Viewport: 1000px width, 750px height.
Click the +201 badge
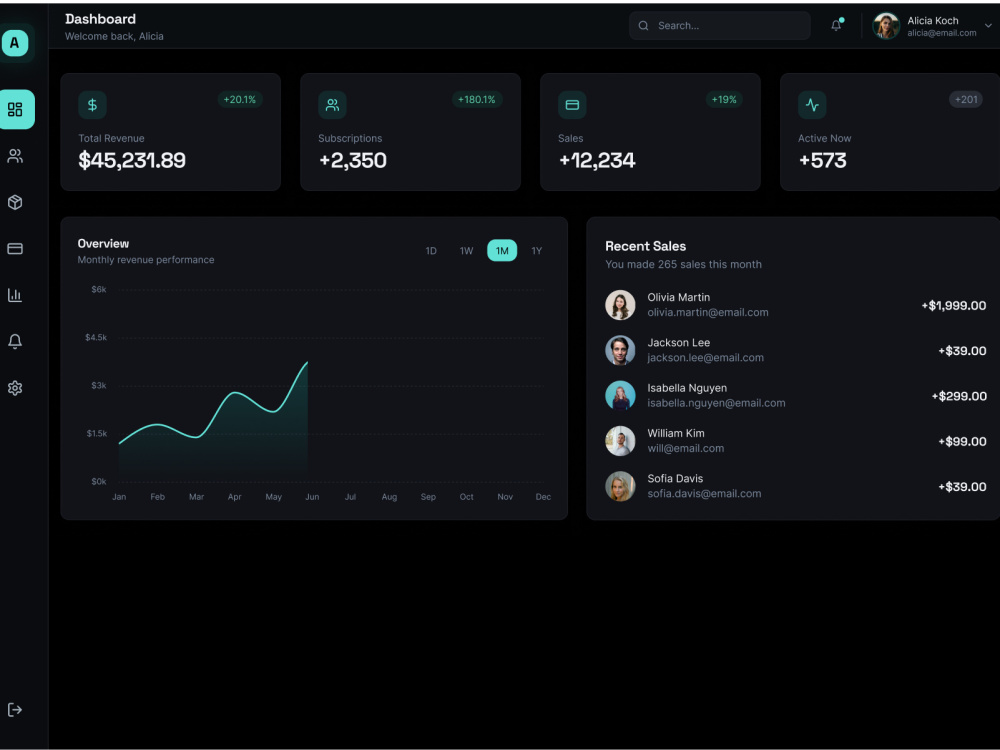click(966, 99)
